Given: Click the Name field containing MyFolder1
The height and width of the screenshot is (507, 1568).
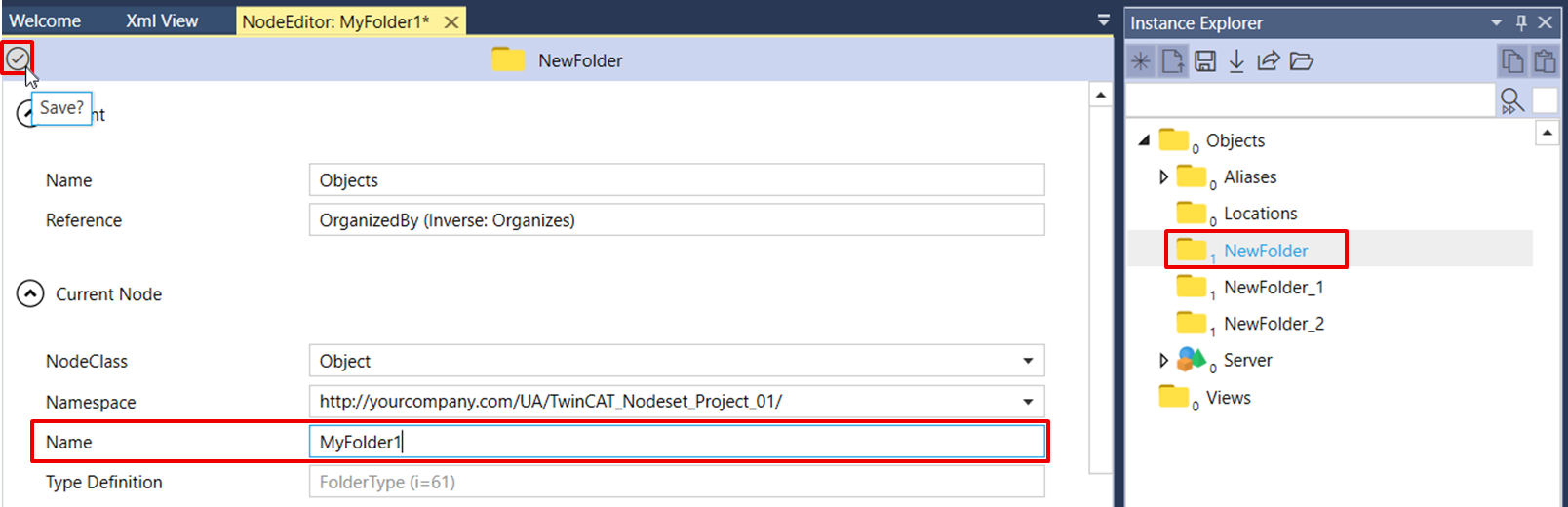Looking at the screenshot, I should (677, 442).
